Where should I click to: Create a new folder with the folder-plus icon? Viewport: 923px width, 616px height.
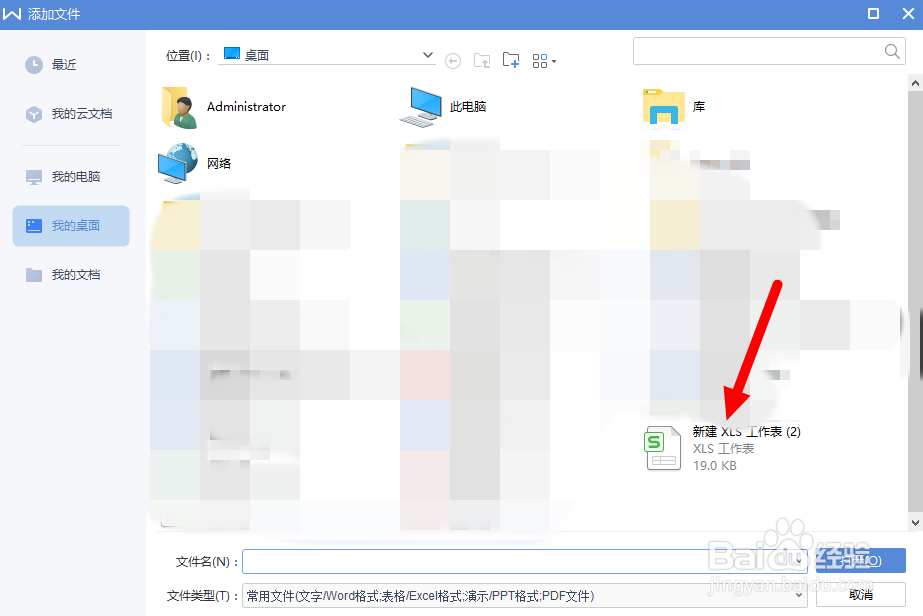click(510, 60)
